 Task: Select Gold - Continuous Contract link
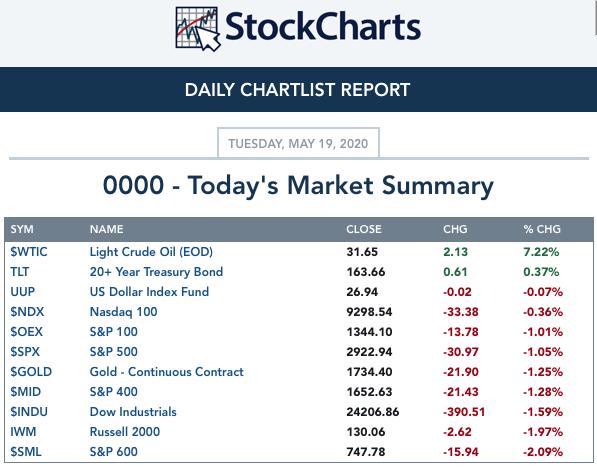click(167, 372)
